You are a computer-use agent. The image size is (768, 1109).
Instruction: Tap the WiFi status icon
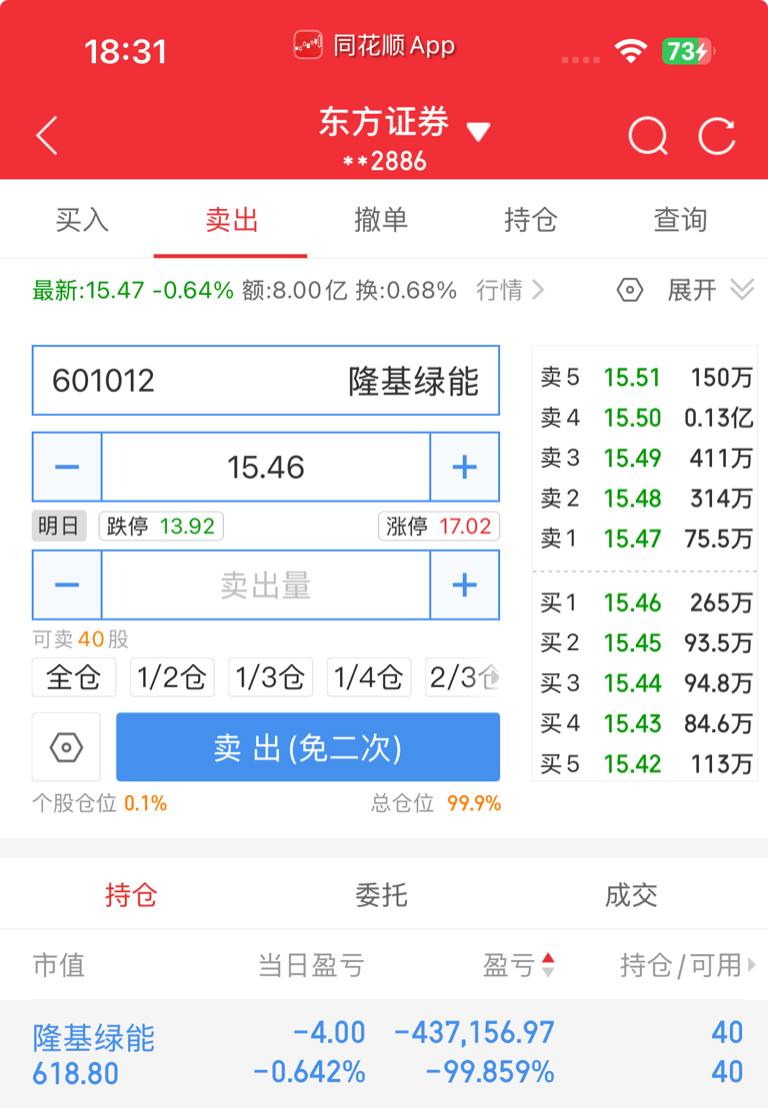pyautogui.click(x=630, y=51)
